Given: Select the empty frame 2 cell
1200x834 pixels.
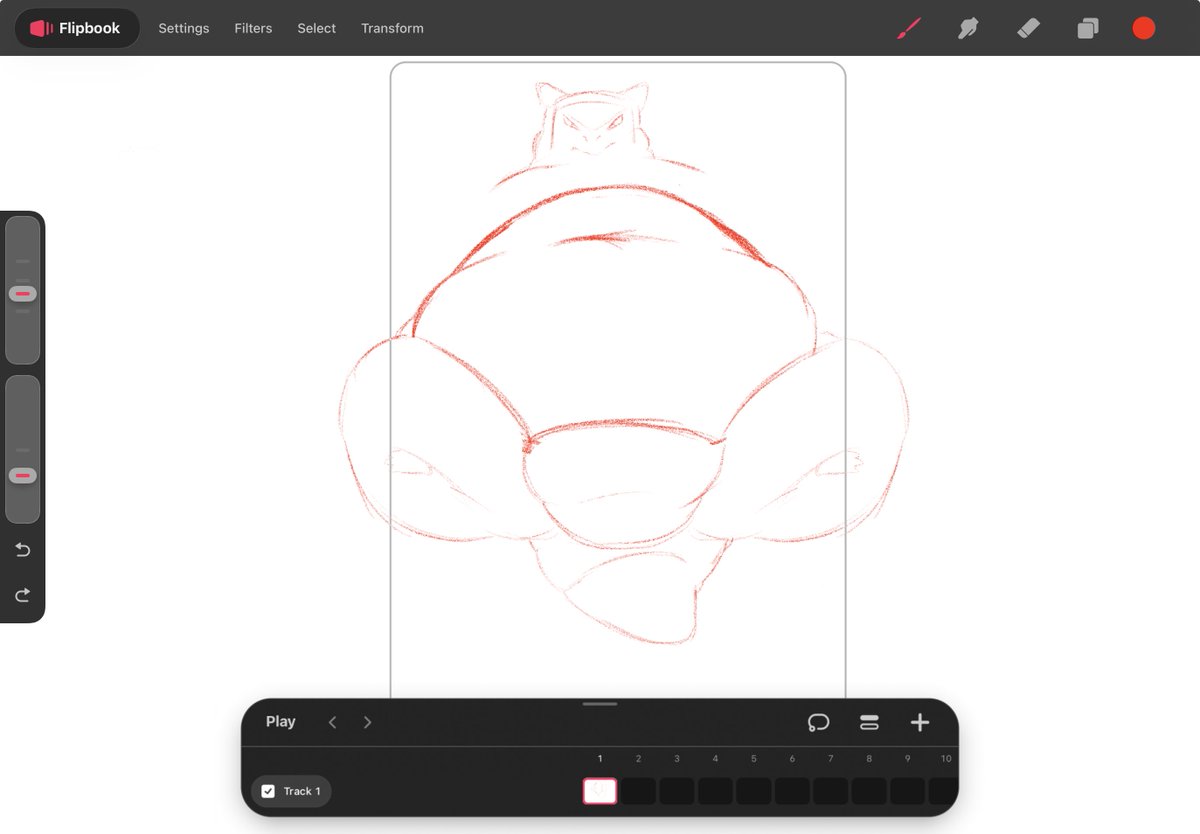Looking at the screenshot, I should click(x=639, y=791).
